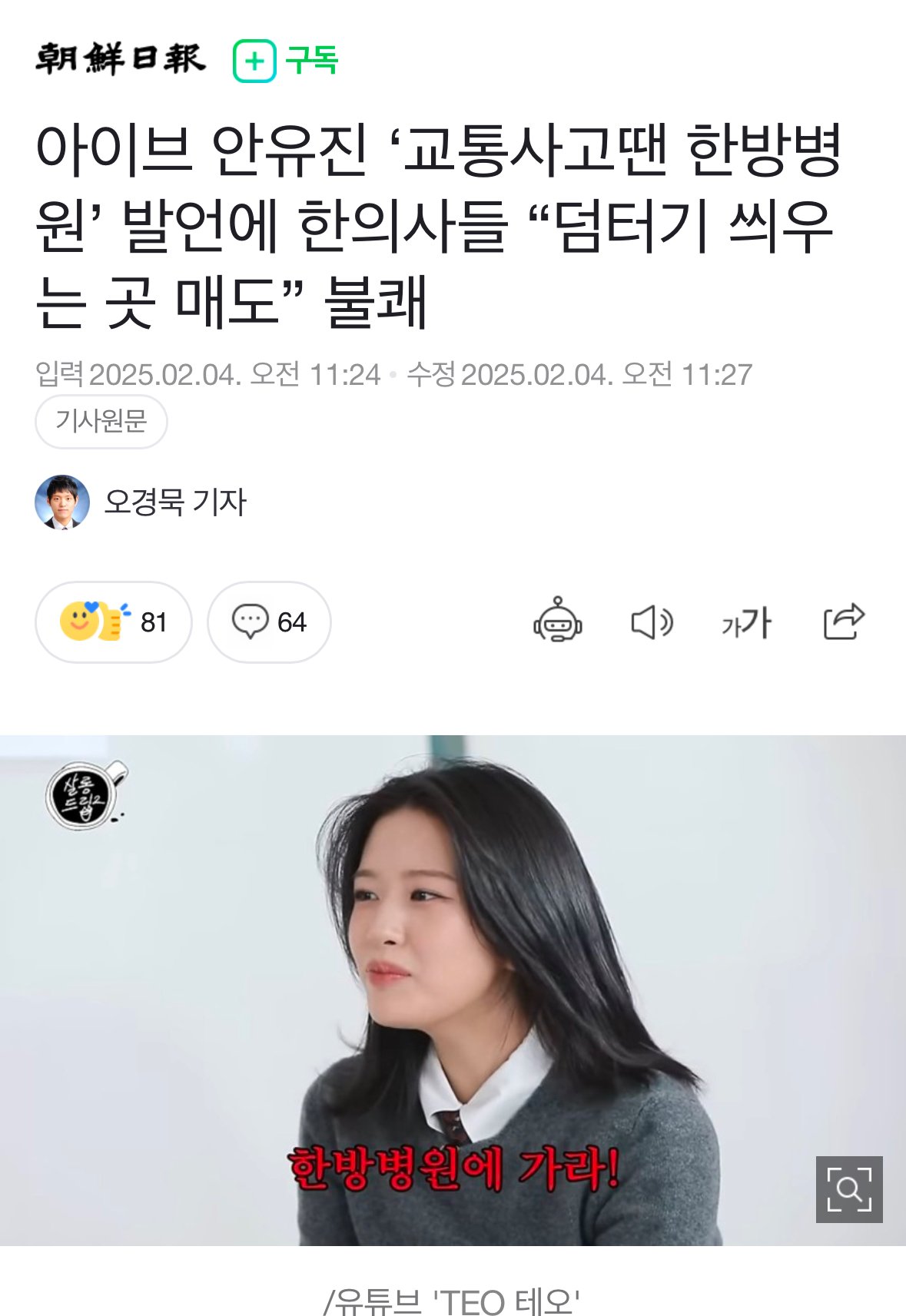The width and height of the screenshot is (906, 1316).
Task: Subscribe via 구독 text
Action: (x=311, y=60)
